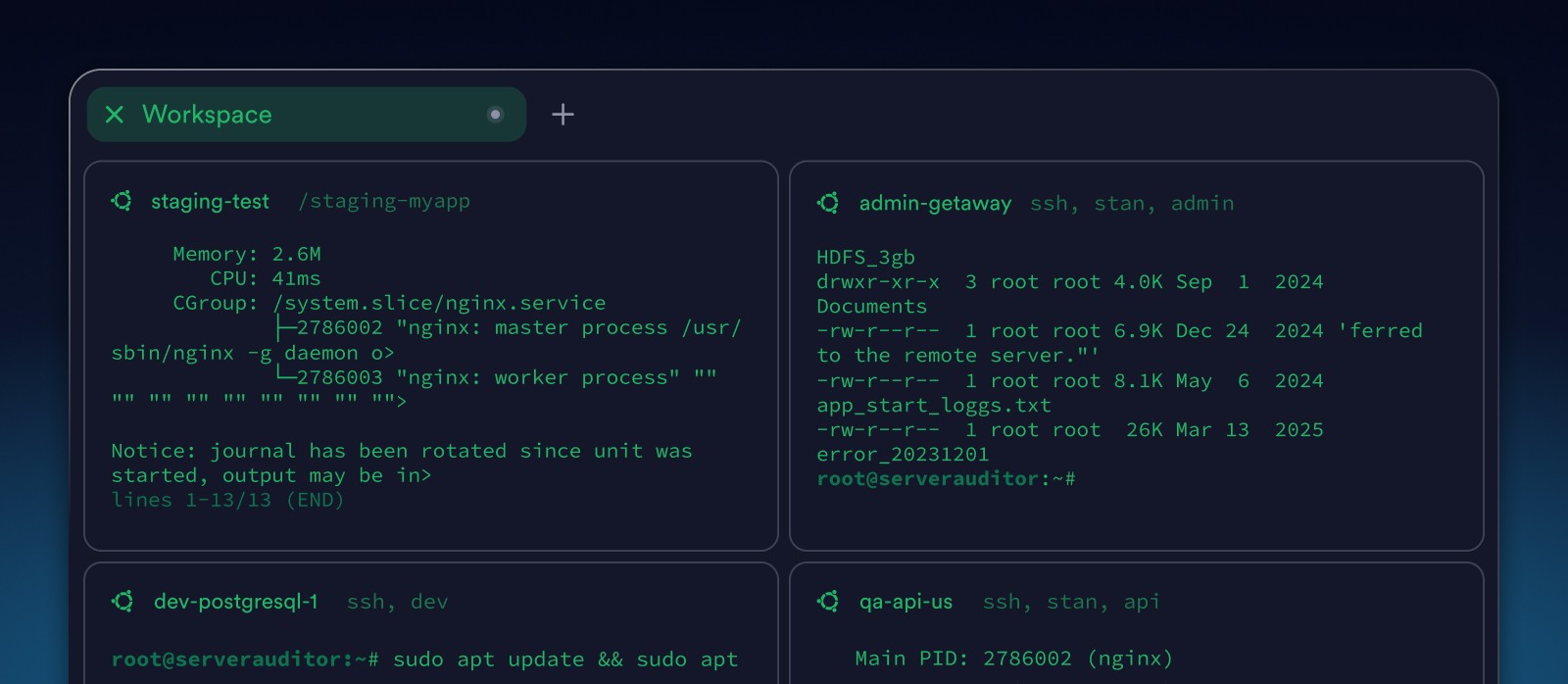Click the '26K Mar 13 2025' listing line
Image resolution: width=1568 pixels, height=684 pixels.
click(1070, 430)
